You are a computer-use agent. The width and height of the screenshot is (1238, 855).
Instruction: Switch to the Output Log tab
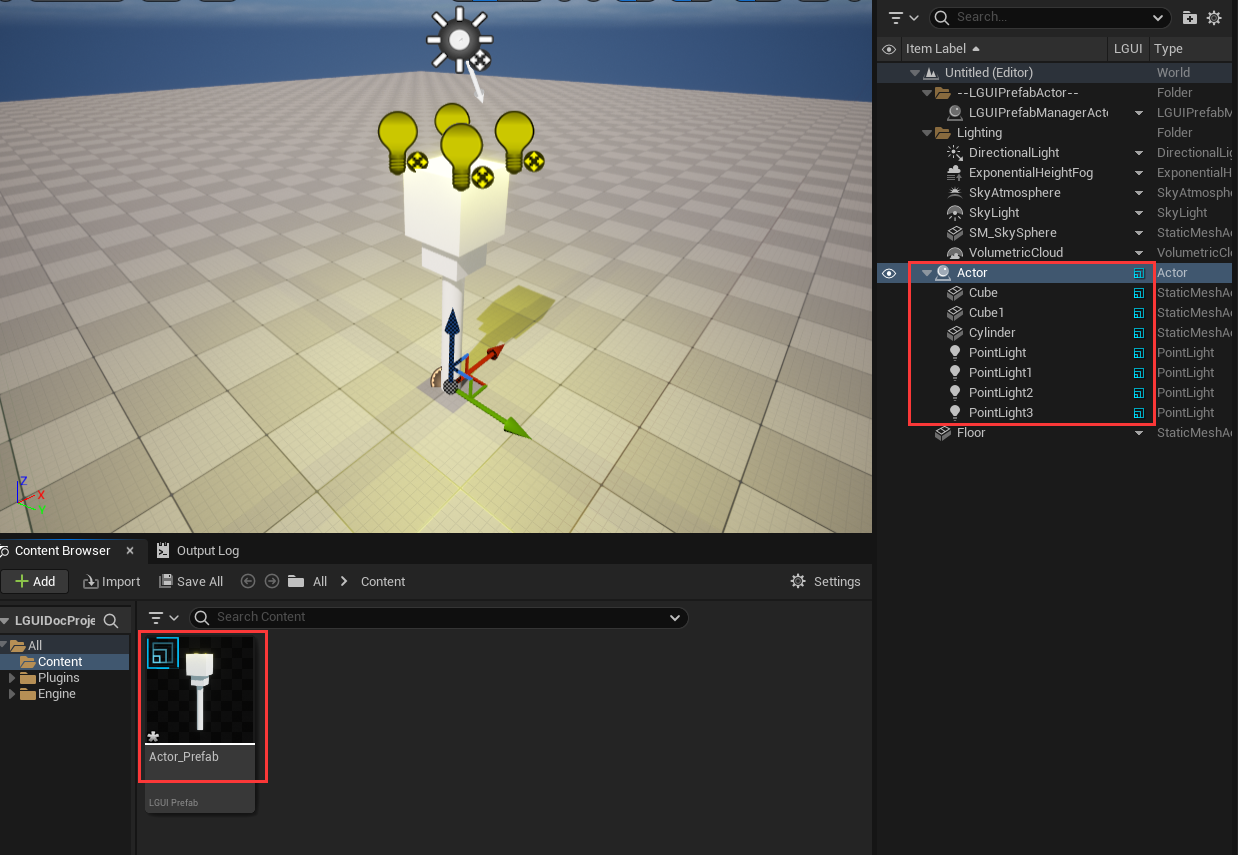coord(207,551)
